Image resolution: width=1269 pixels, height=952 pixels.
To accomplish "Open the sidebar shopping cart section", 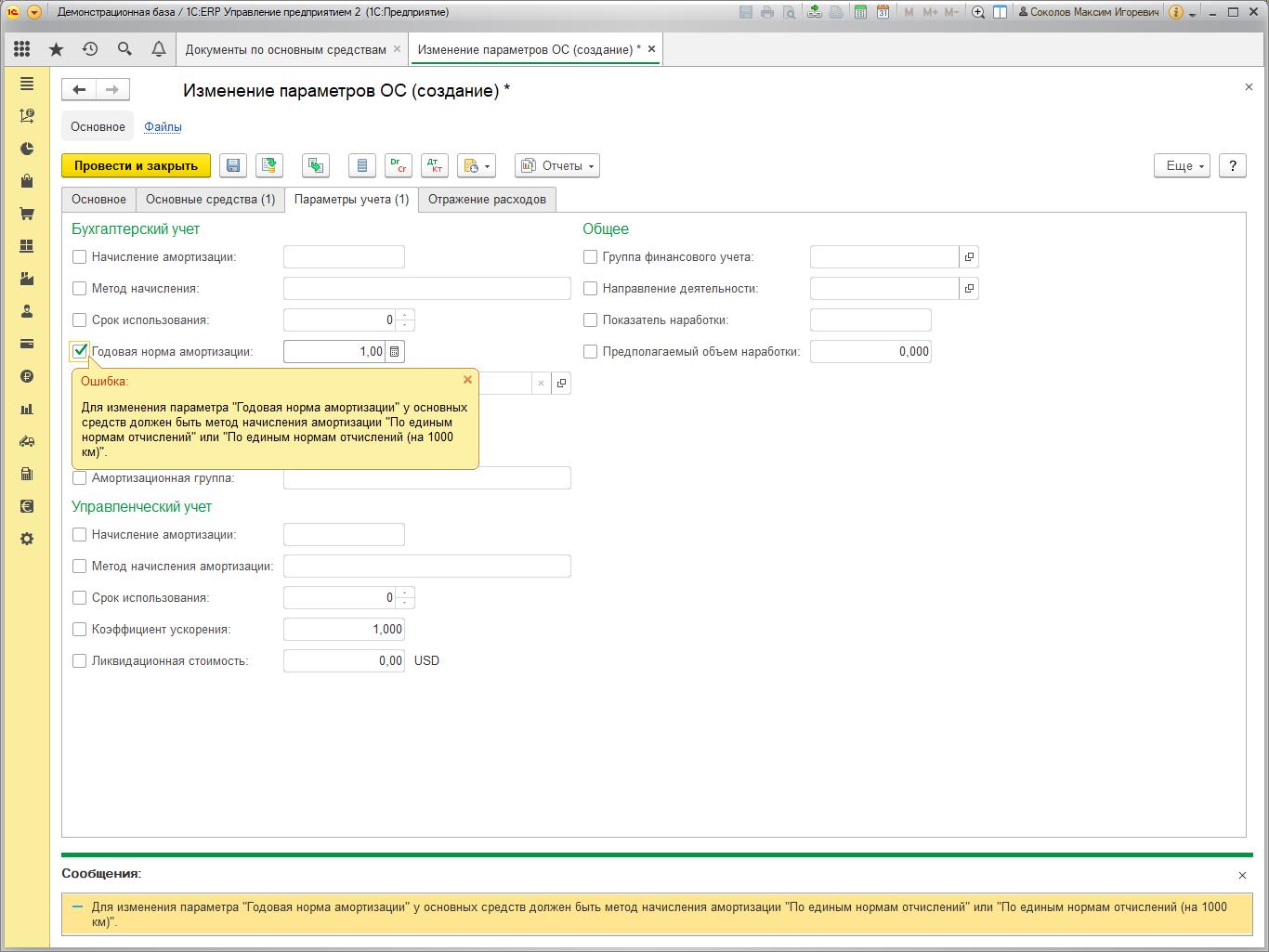I will 27,214.
